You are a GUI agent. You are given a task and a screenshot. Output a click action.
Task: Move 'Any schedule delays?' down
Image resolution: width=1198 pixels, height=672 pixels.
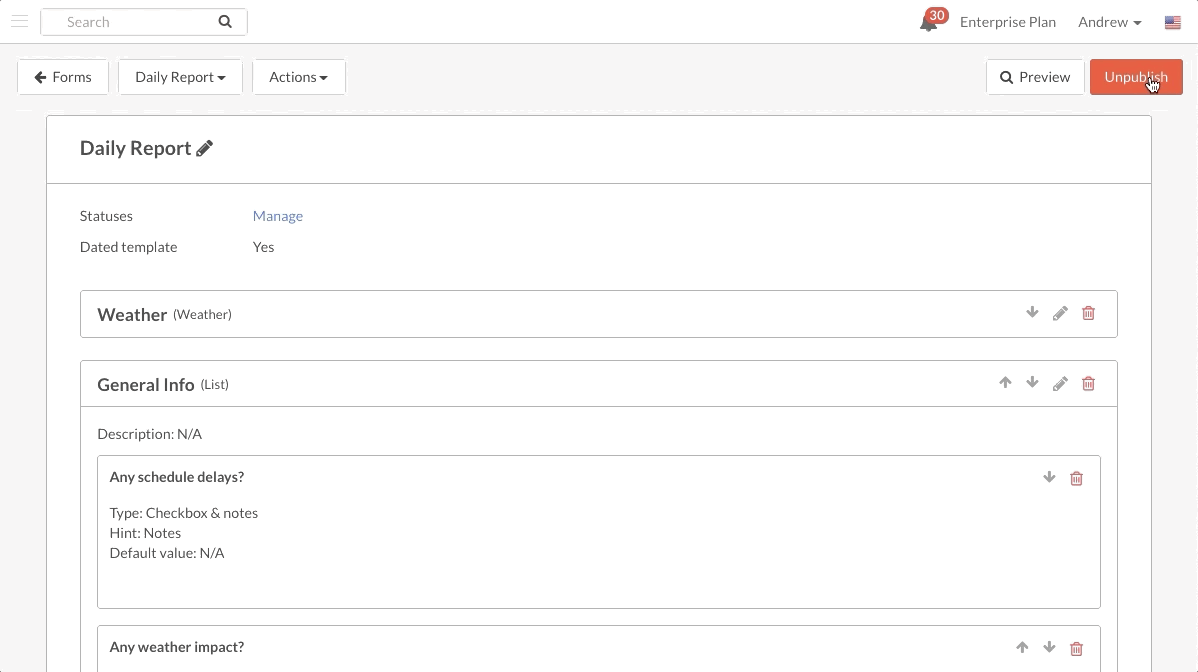click(x=1049, y=477)
